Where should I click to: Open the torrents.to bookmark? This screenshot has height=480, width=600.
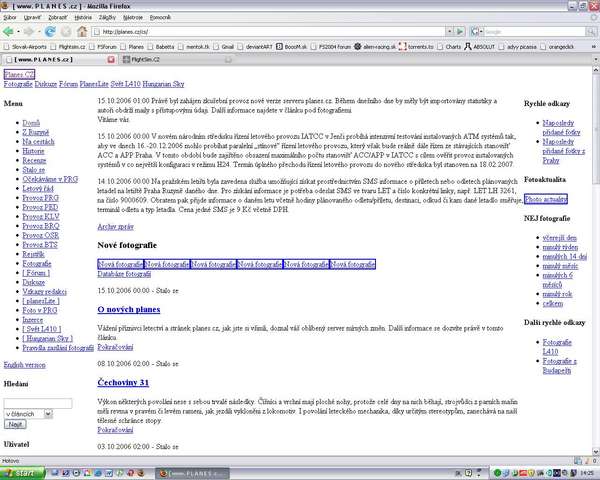[x=416, y=47]
